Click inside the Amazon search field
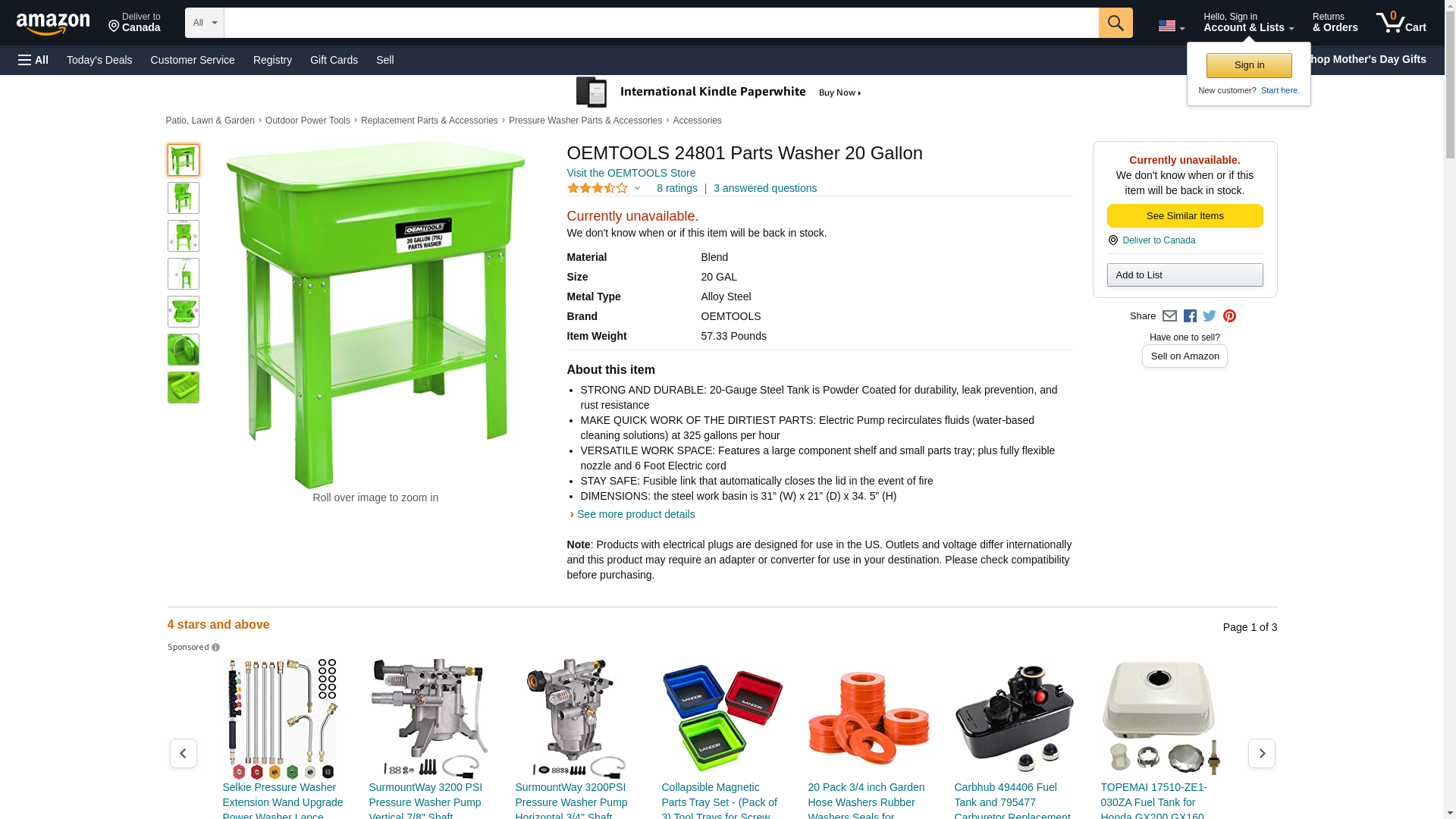 661,23
